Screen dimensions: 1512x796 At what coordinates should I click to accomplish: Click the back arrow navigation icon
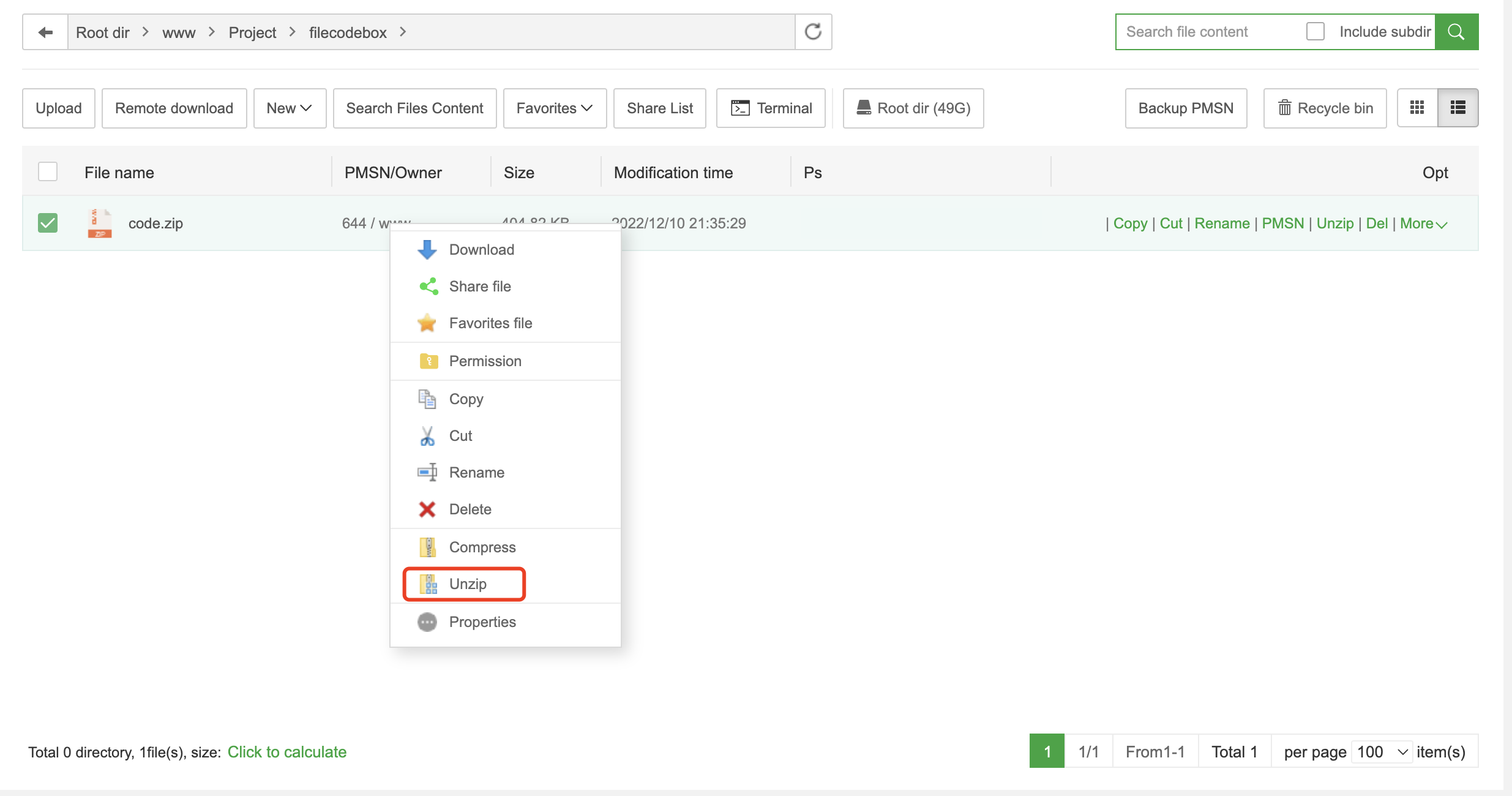[x=45, y=32]
